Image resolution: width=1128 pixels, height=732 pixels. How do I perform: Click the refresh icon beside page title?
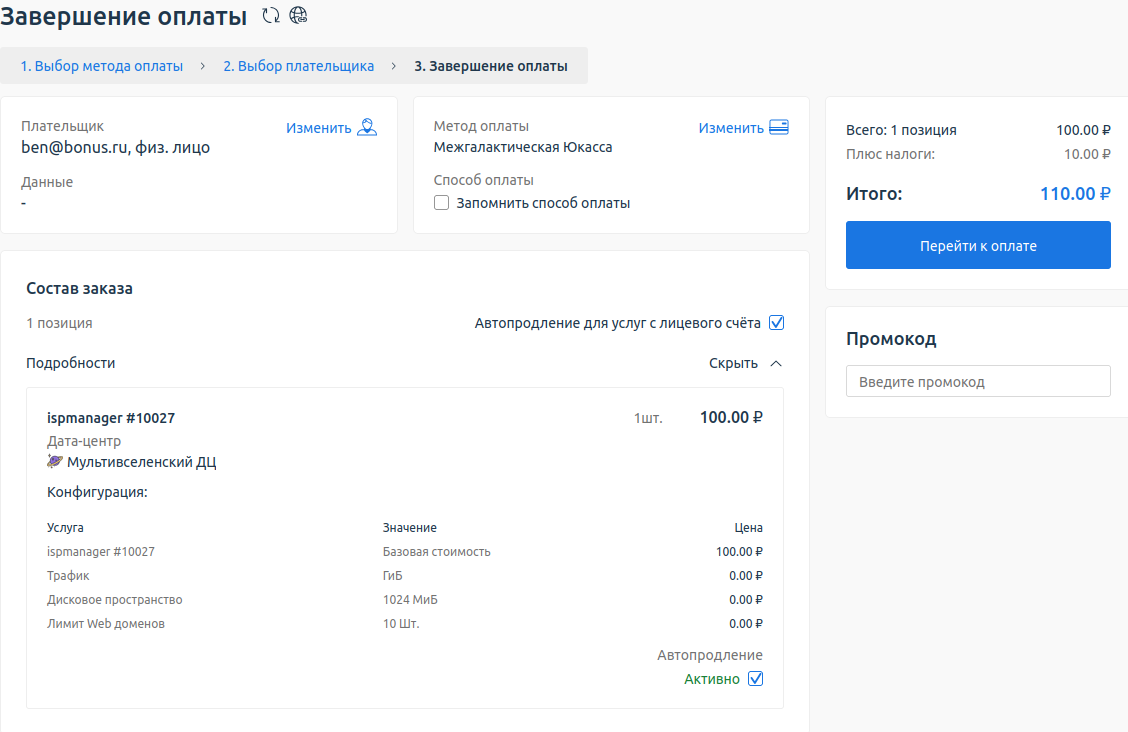270,16
